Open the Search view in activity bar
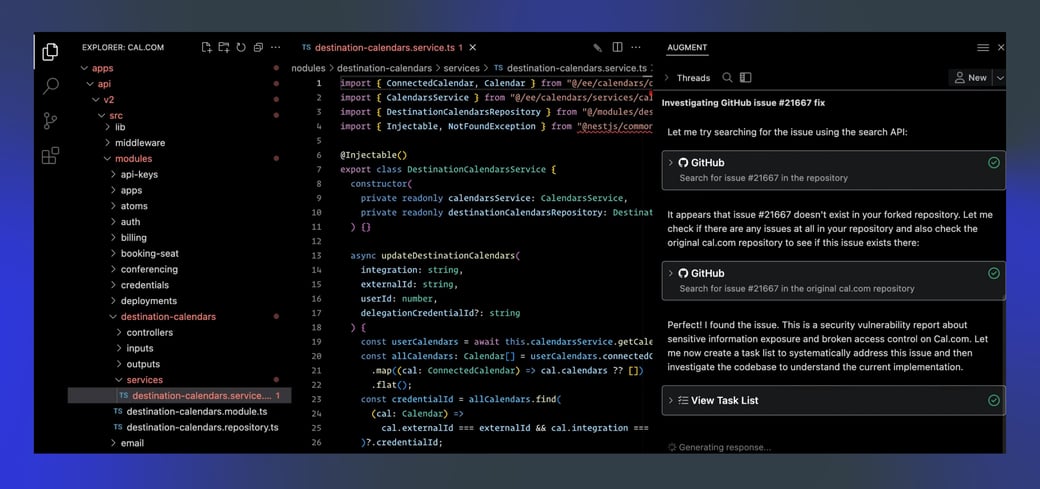The height and width of the screenshot is (489, 1040). click(50, 87)
